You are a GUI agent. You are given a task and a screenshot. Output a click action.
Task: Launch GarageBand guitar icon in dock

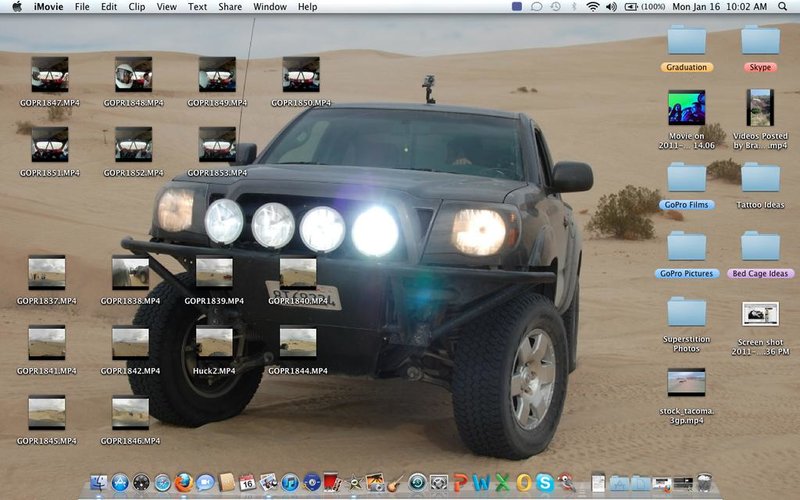pos(395,482)
